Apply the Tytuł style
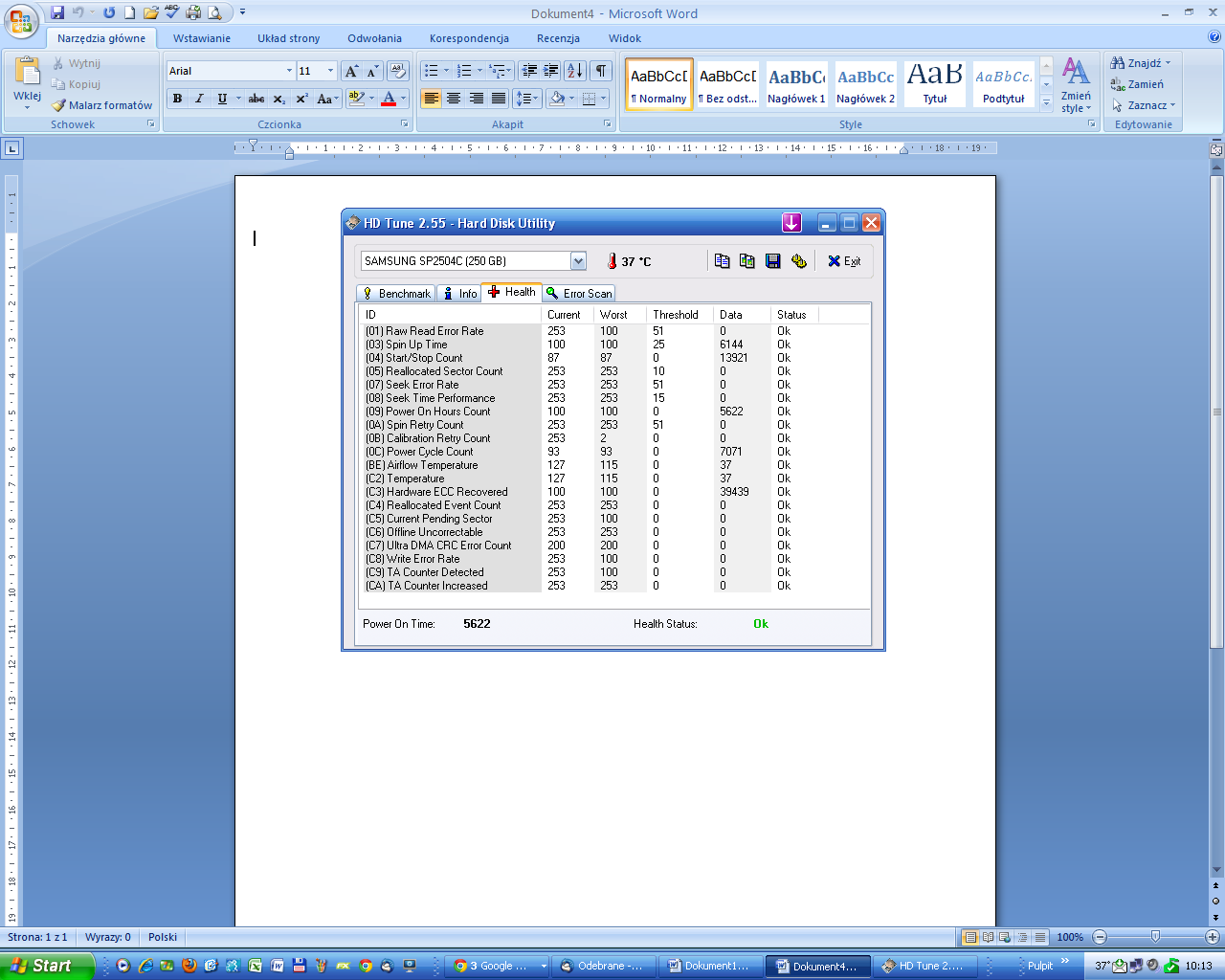The image size is (1225, 980). coord(934,84)
